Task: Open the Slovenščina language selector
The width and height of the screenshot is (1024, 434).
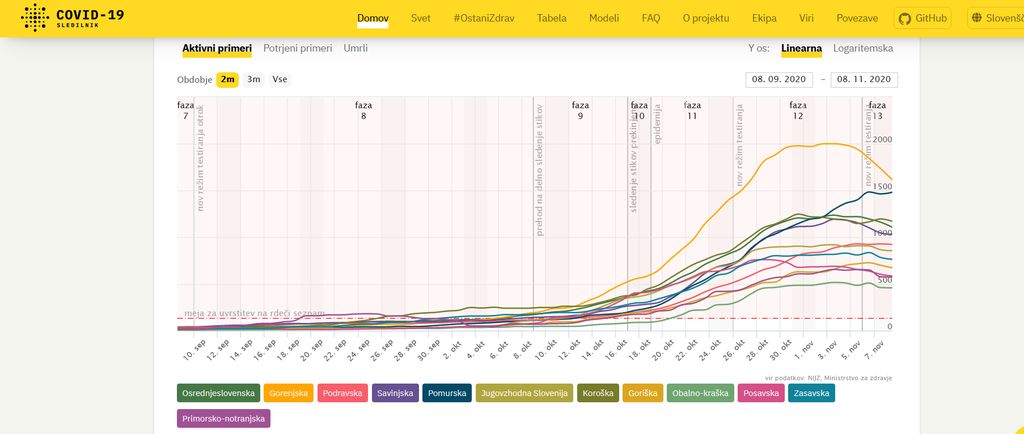Action: tap(985, 18)
